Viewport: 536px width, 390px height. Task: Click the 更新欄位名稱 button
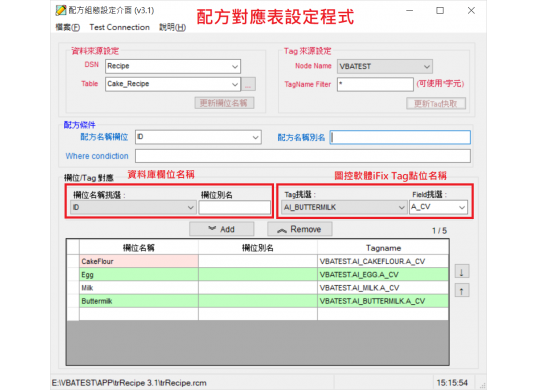tap(224, 103)
